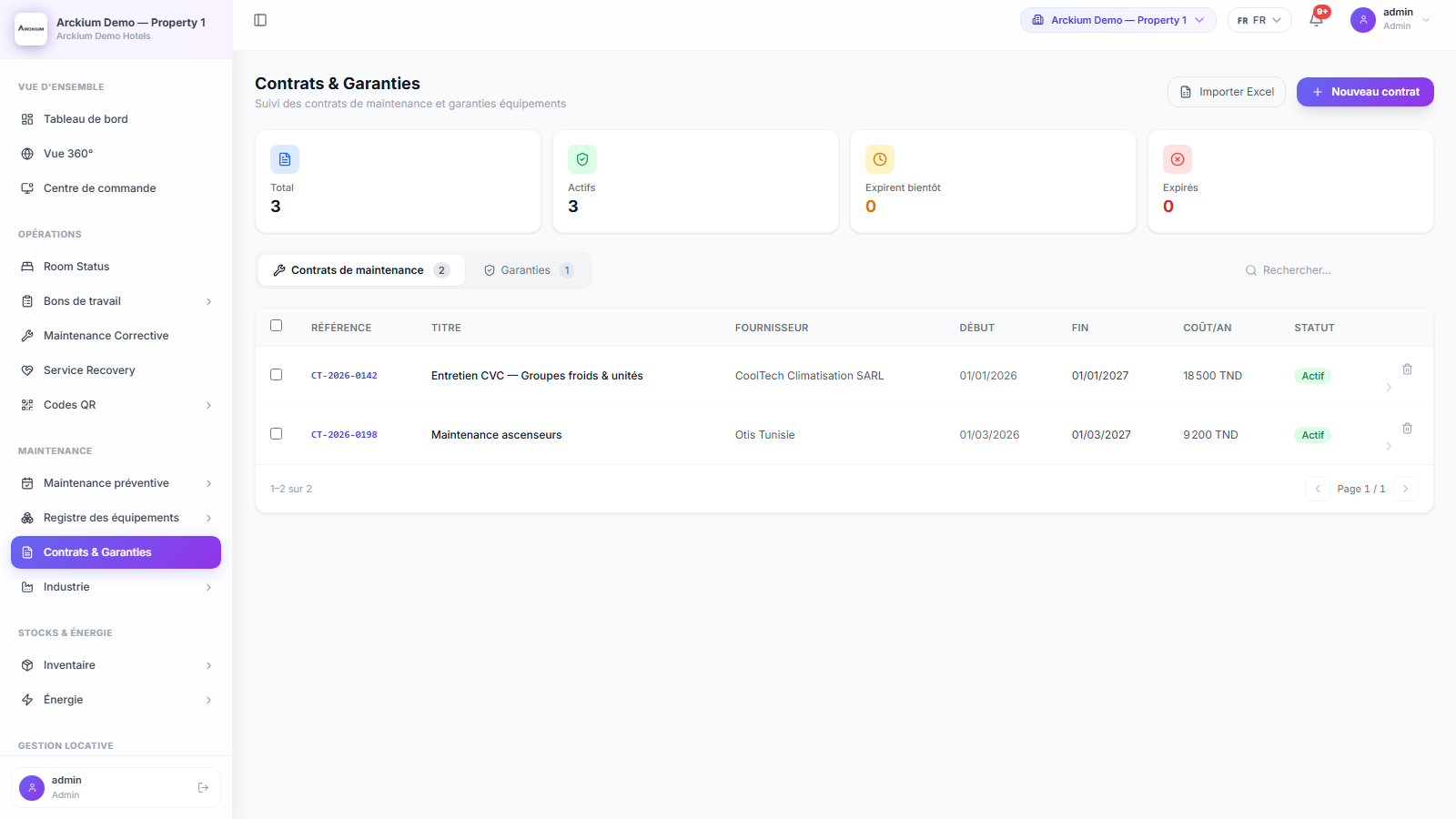The image size is (1456, 819).
Task: Open row chevron for Maintenance ascenseurs
Action: tap(1389, 447)
